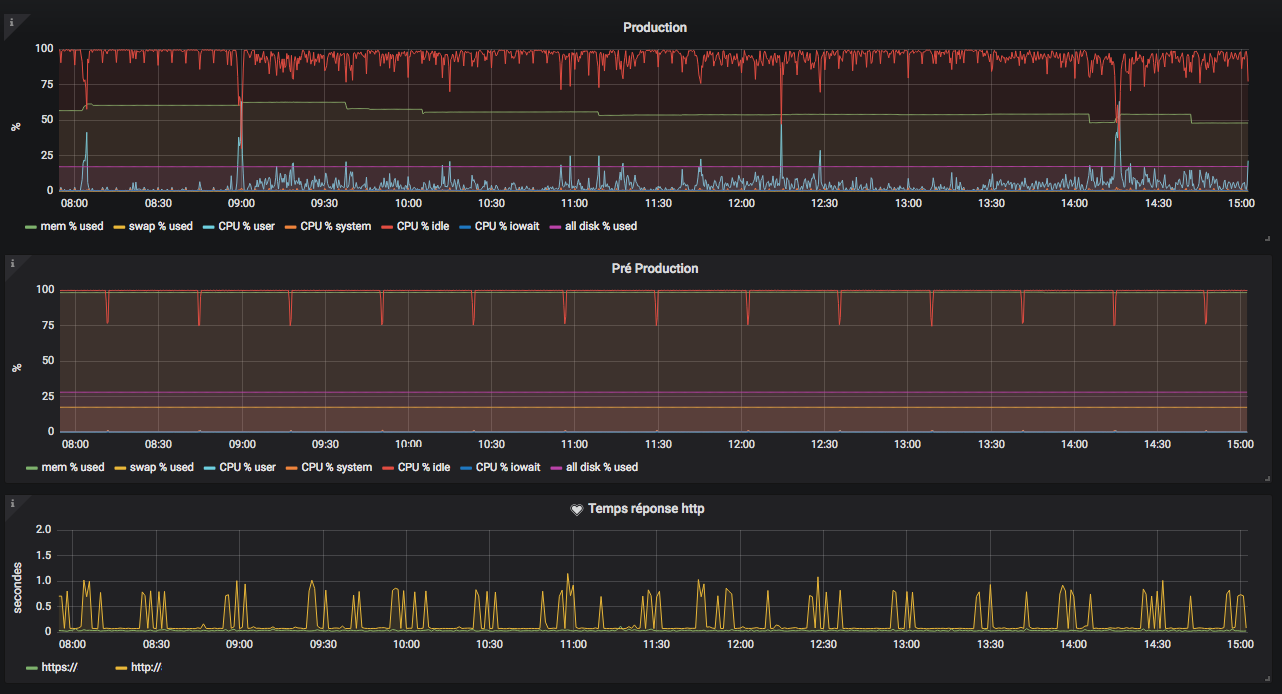1282x694 pixels.
Task: Open the Pré Production panel title menu
Action: [655, 268]
